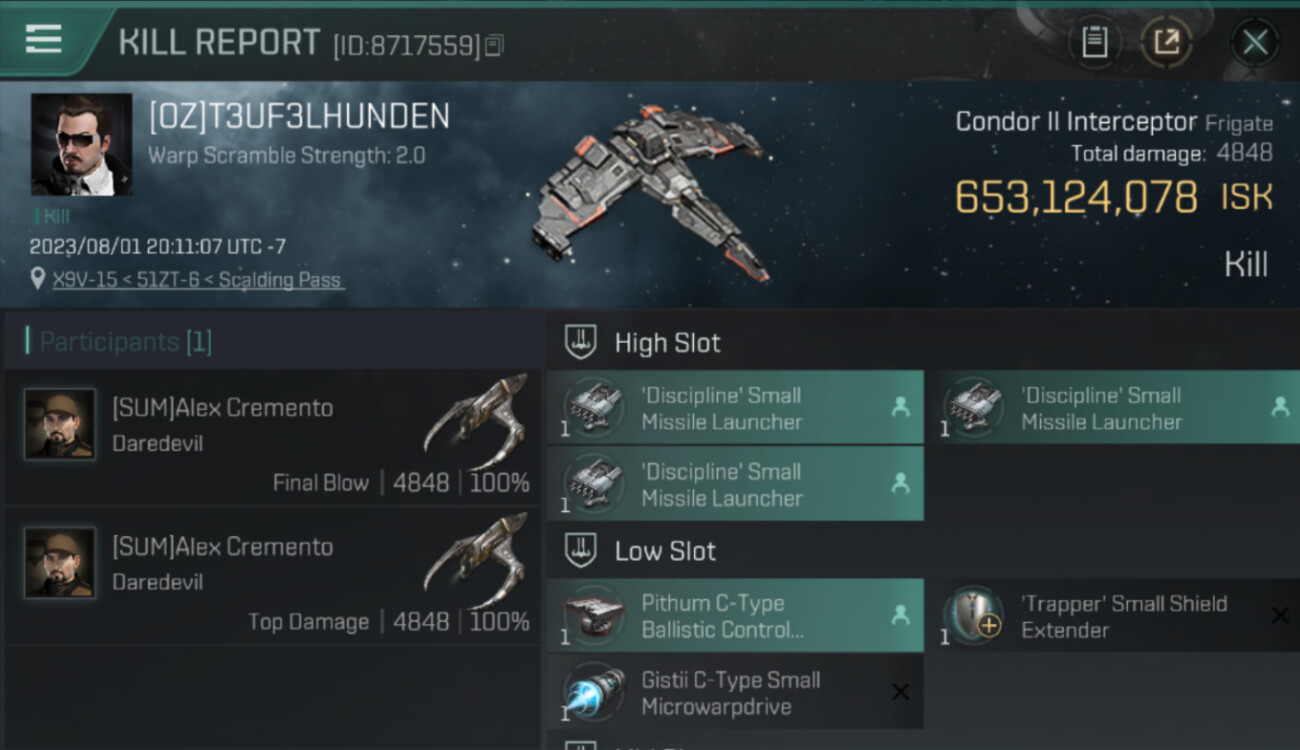Copy the kill report ID
This screenshot has width=1300, height=750.
point(495,45)
